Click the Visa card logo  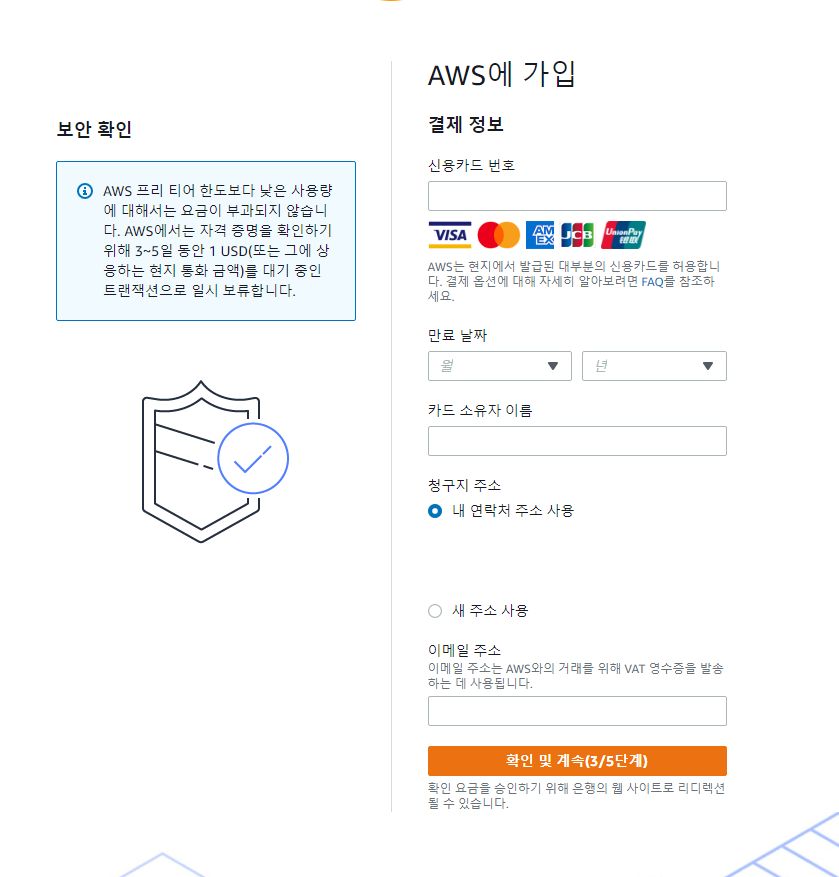(x=450, y=235)
